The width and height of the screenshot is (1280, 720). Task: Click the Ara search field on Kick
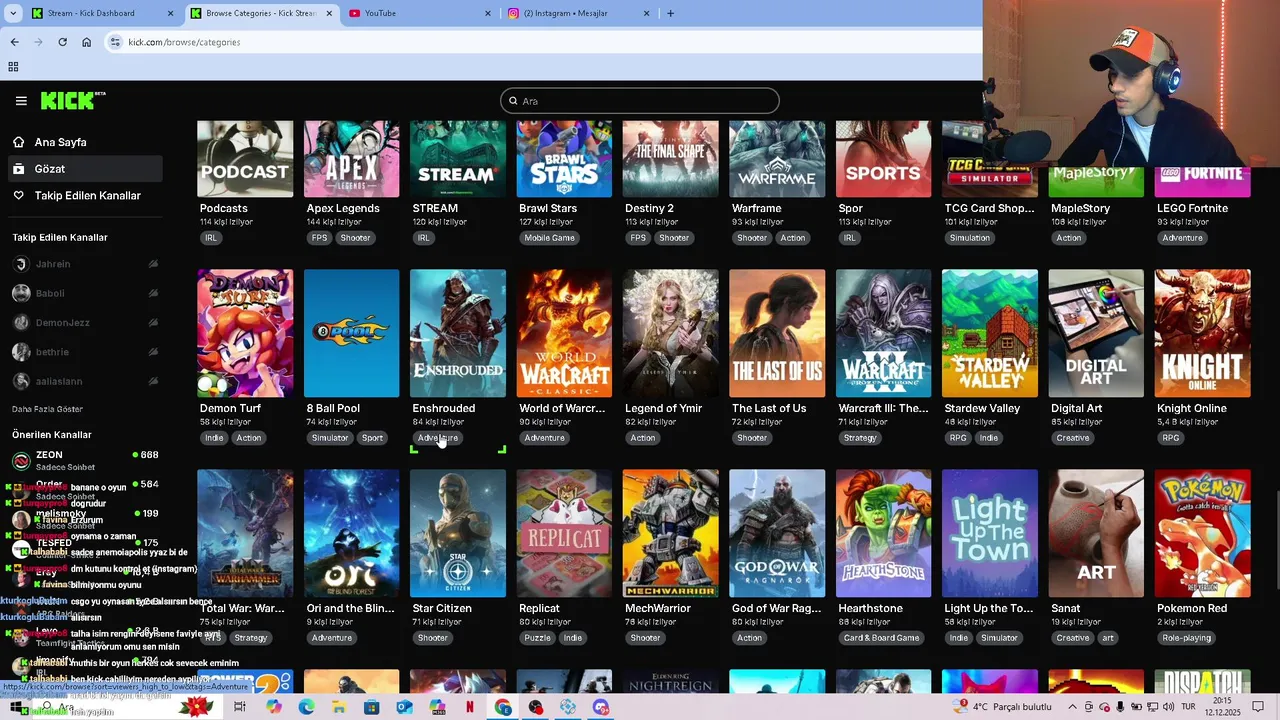[x=640, y=101]
